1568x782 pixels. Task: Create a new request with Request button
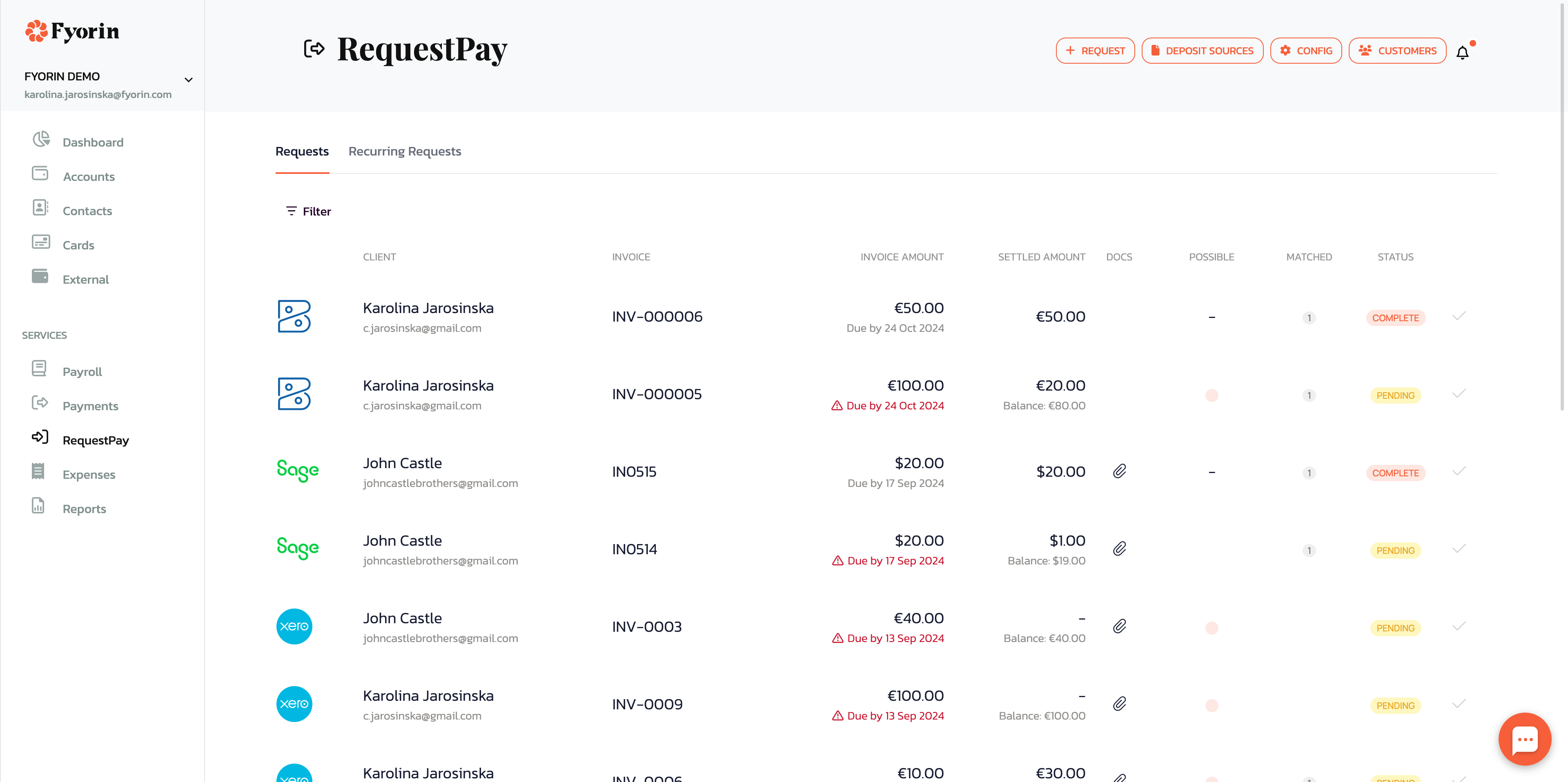click(x=1095, y=51)
